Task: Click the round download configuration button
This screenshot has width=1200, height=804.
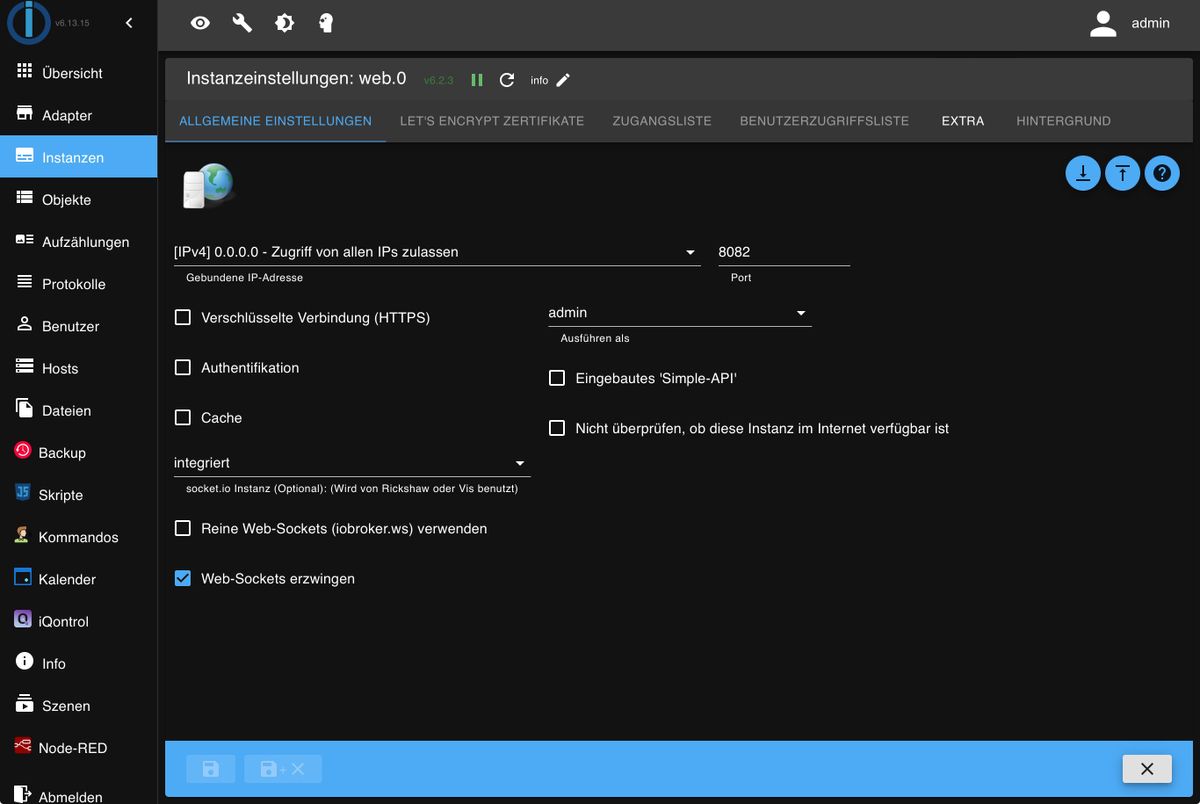Action: pyautogui.click(x=1083, y=173)
